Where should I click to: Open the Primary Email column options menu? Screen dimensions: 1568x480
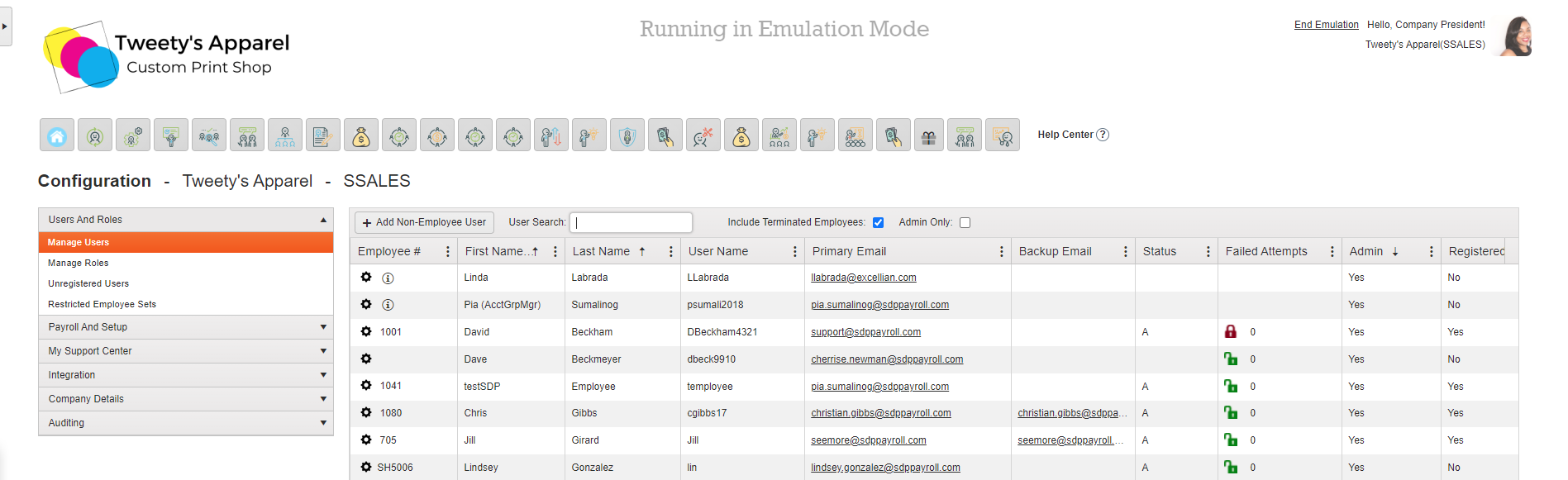1001,251
